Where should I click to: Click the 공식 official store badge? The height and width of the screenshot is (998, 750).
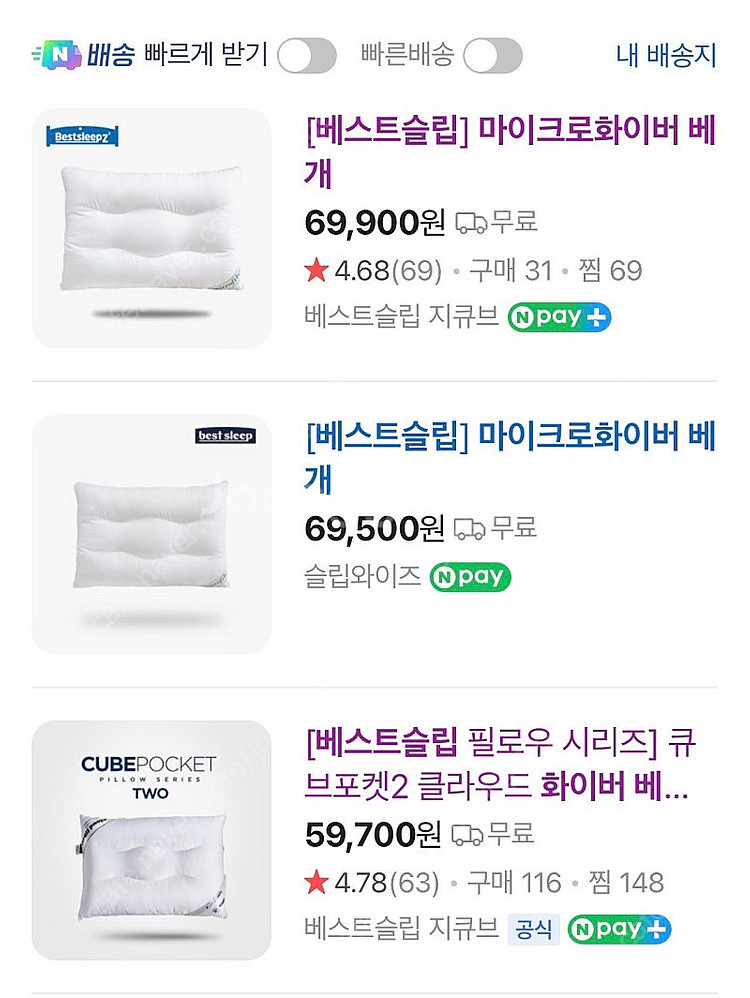(532, 929)
